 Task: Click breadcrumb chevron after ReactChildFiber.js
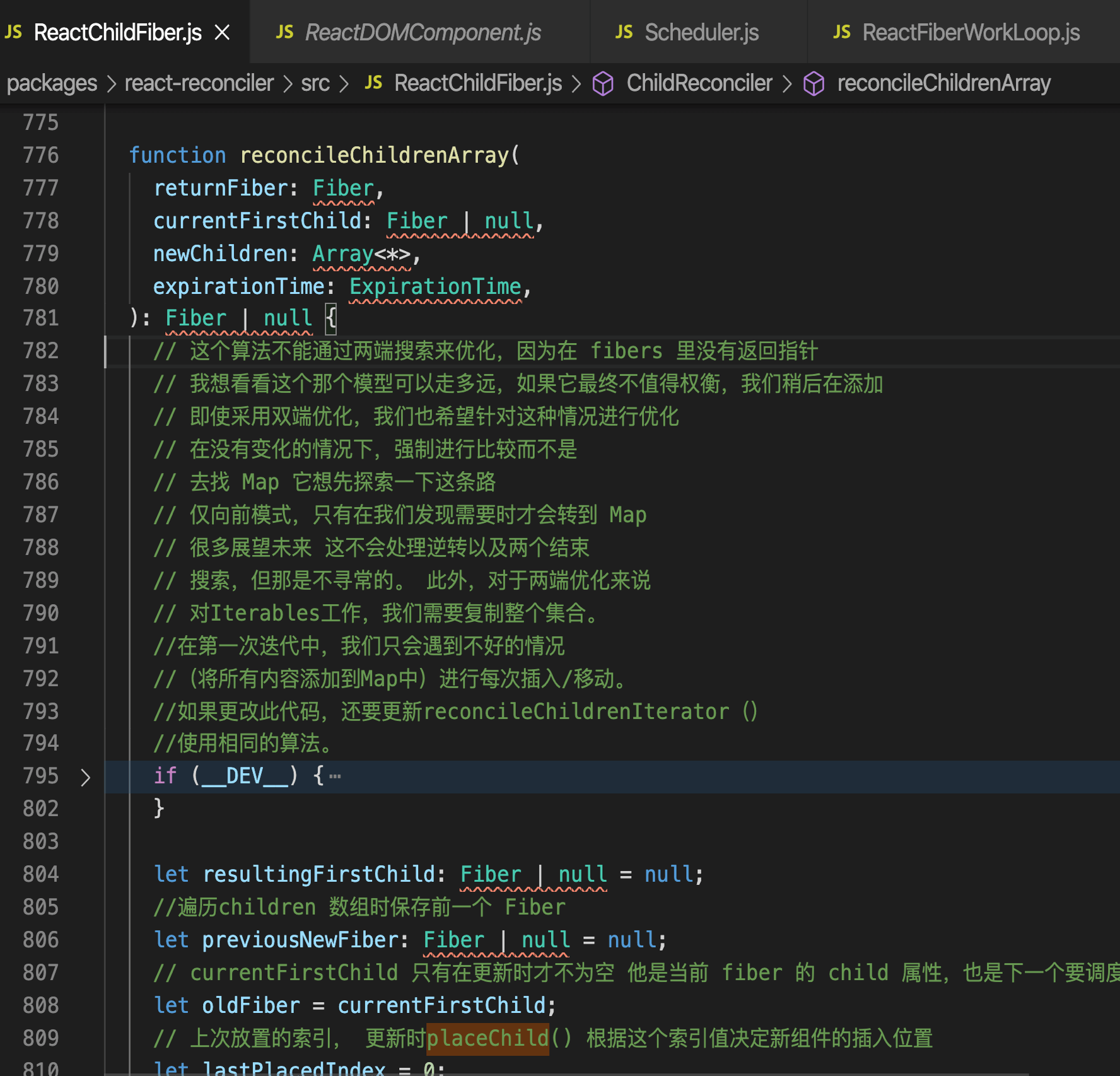576,84
